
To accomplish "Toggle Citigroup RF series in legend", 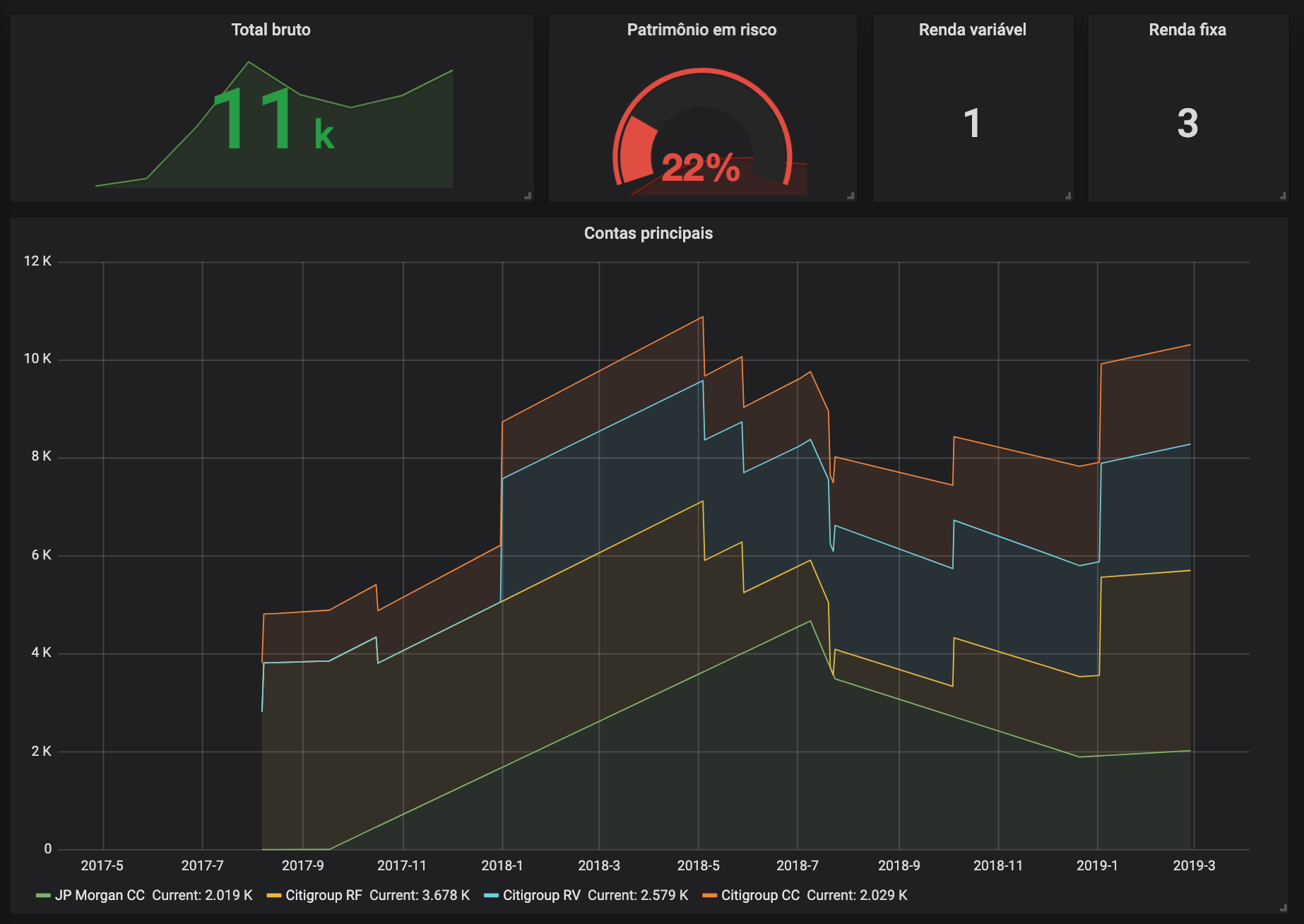I will 324,895.
